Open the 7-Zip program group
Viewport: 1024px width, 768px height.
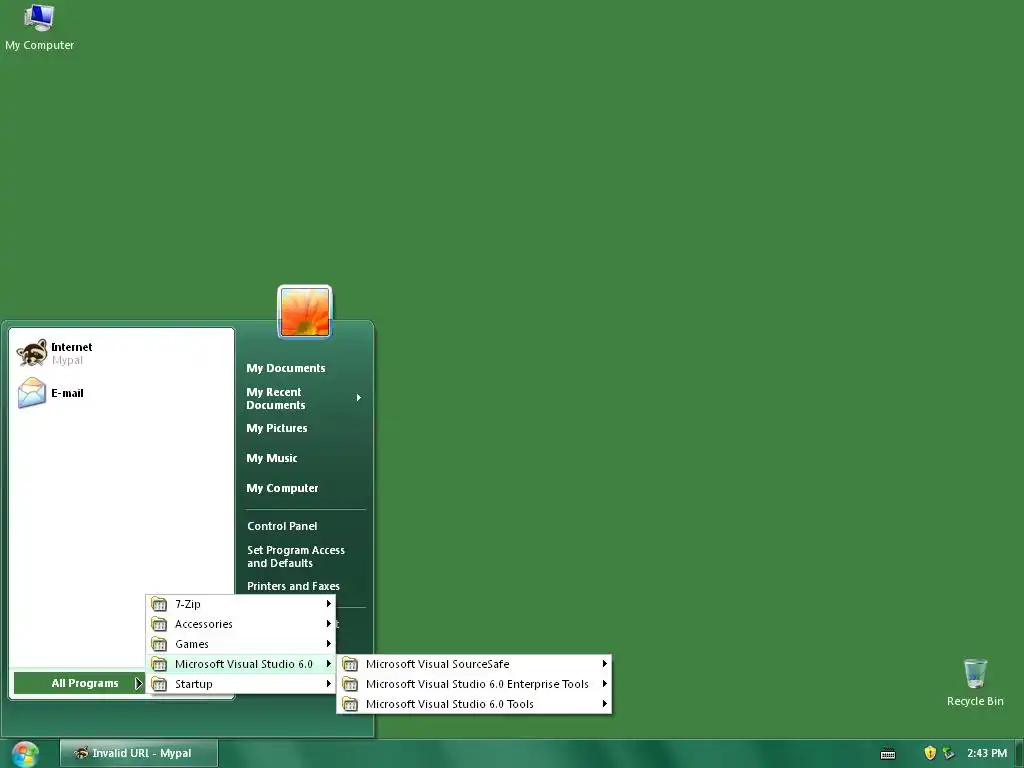[240, 604]
